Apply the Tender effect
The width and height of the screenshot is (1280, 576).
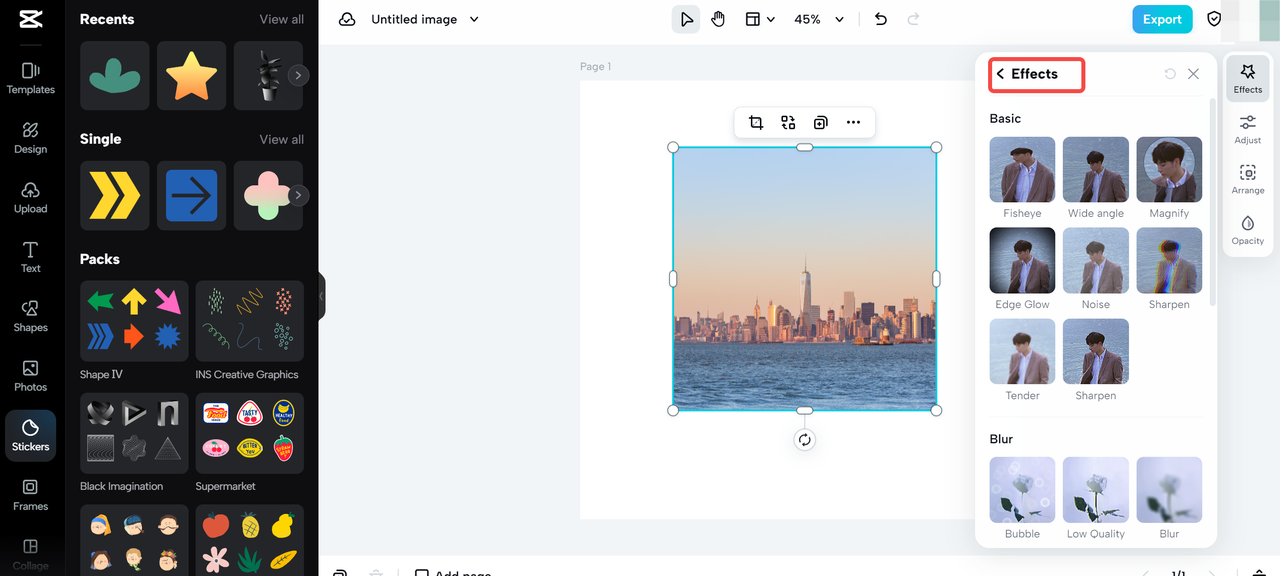1022,351
